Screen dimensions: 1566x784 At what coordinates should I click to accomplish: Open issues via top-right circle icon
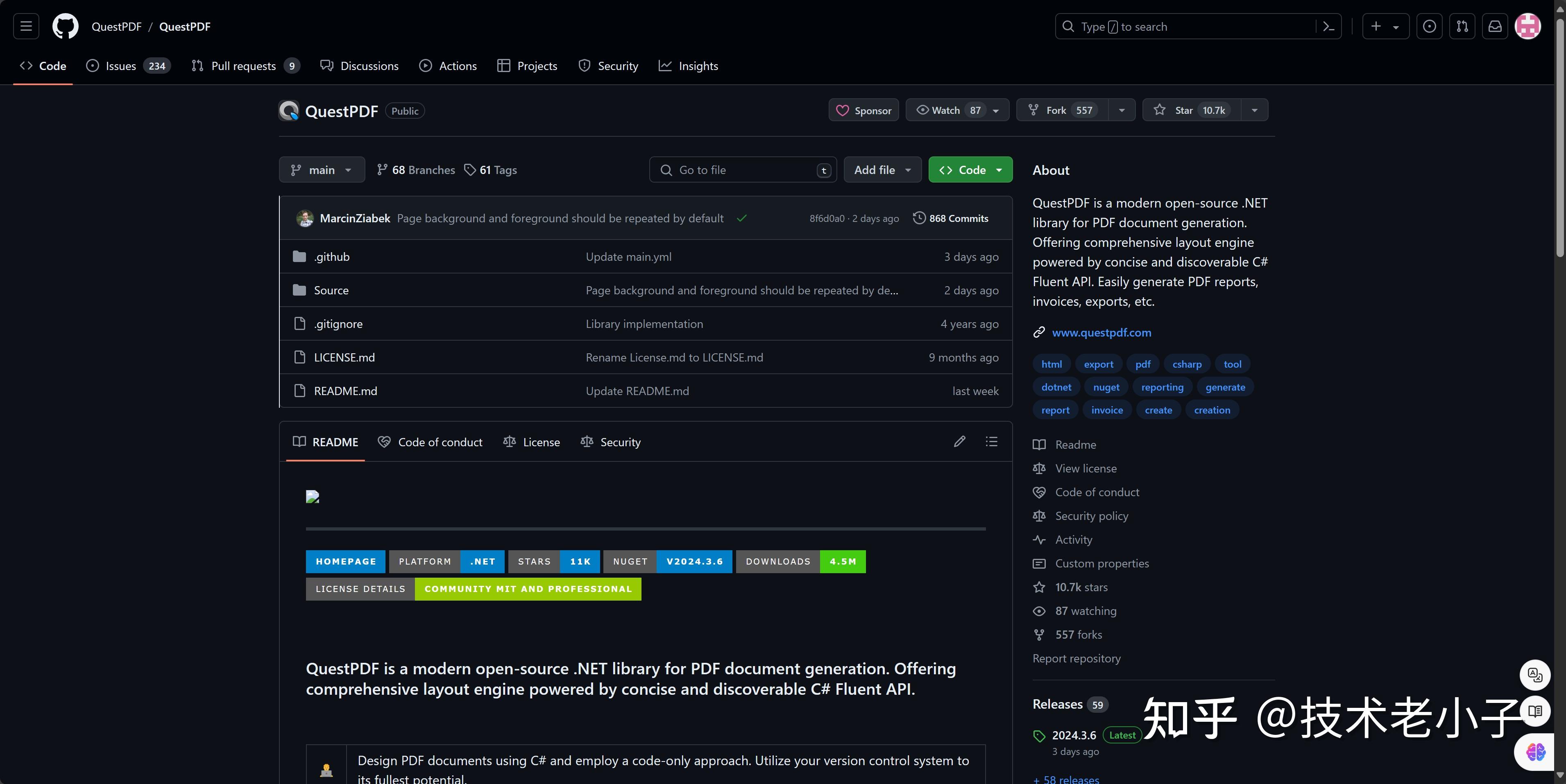coord(1429,26)
